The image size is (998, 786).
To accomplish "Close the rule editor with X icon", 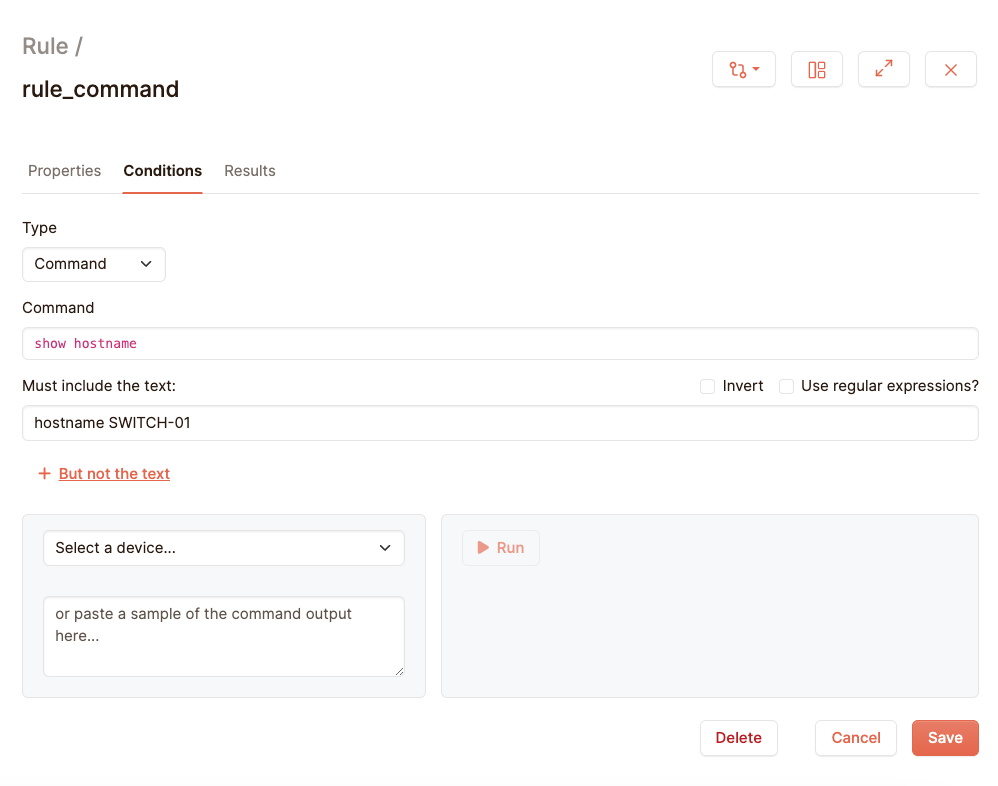I will tap(951, 70).
